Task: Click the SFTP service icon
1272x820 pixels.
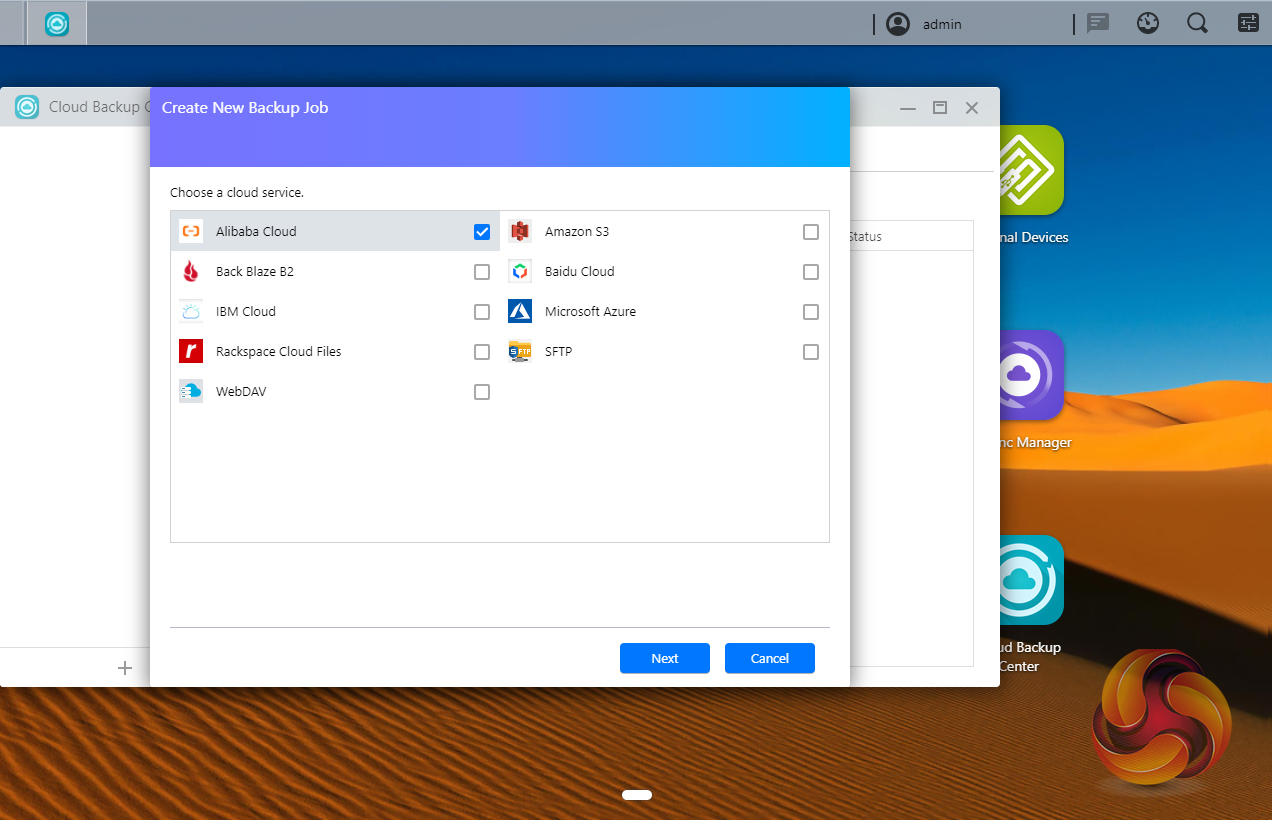Action: tap(520, 351)
